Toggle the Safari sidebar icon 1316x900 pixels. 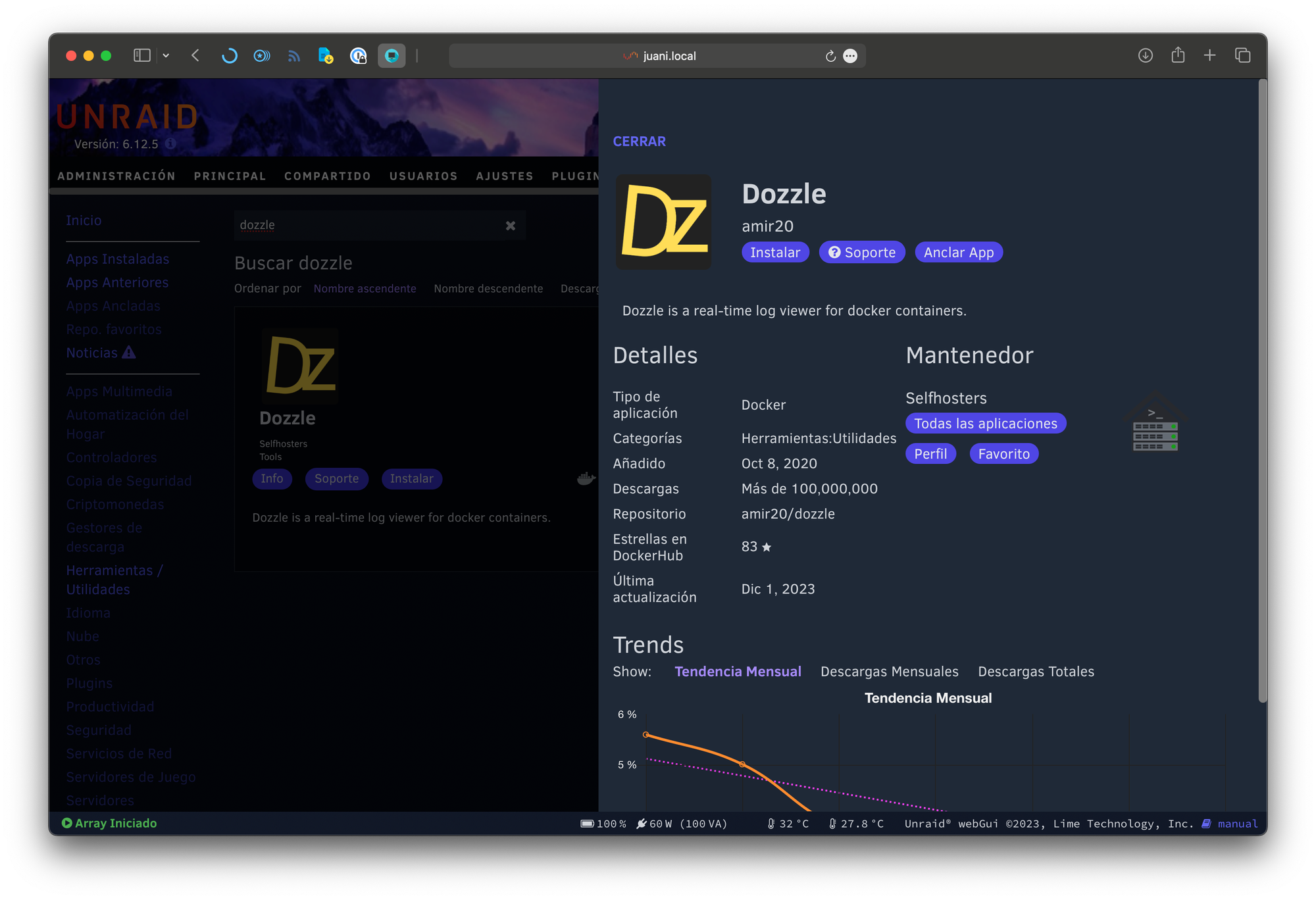click(x=141, y=56)
